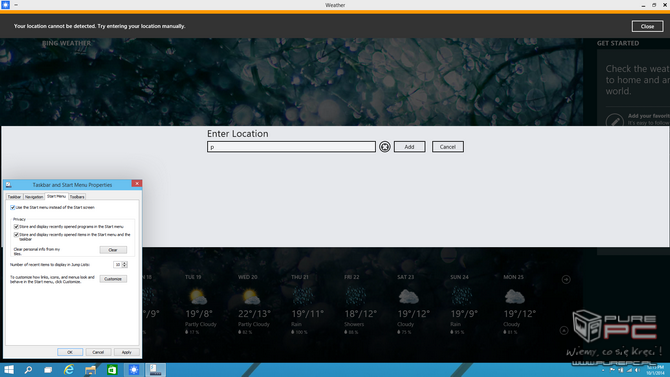Click the Clear personal info button
This screenshot has width=670, height=377.
pyautogui.click(x=113, y=250)
